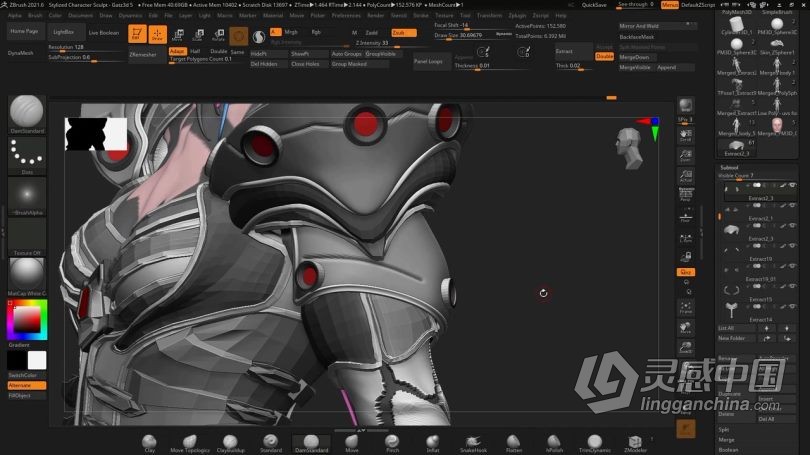This screenshot has width=810, height=455.
Task: Expand the Merge section in Subtool panel
Action: (726, 440)
